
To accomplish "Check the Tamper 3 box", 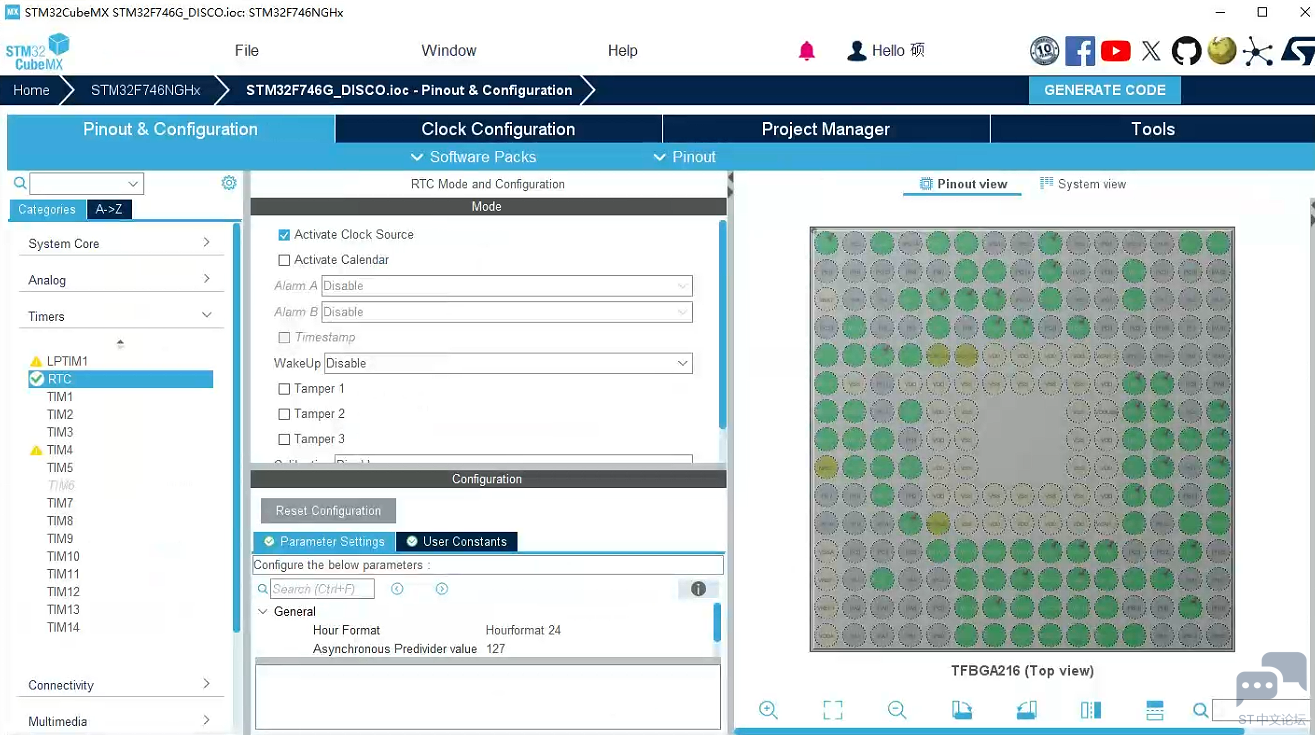I will (284, 439).
